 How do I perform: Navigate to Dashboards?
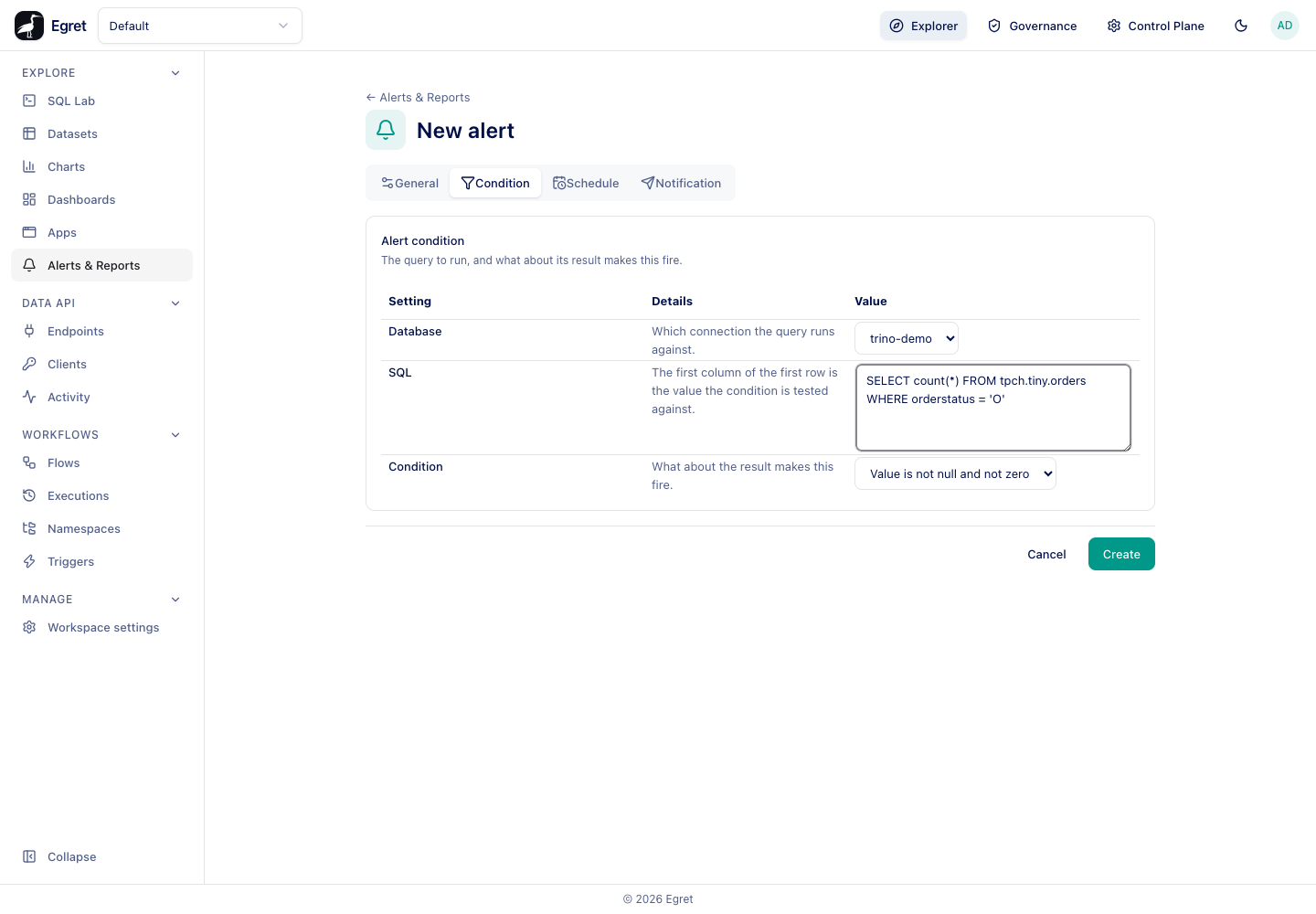pyautogui.click(x=101, y=199)
